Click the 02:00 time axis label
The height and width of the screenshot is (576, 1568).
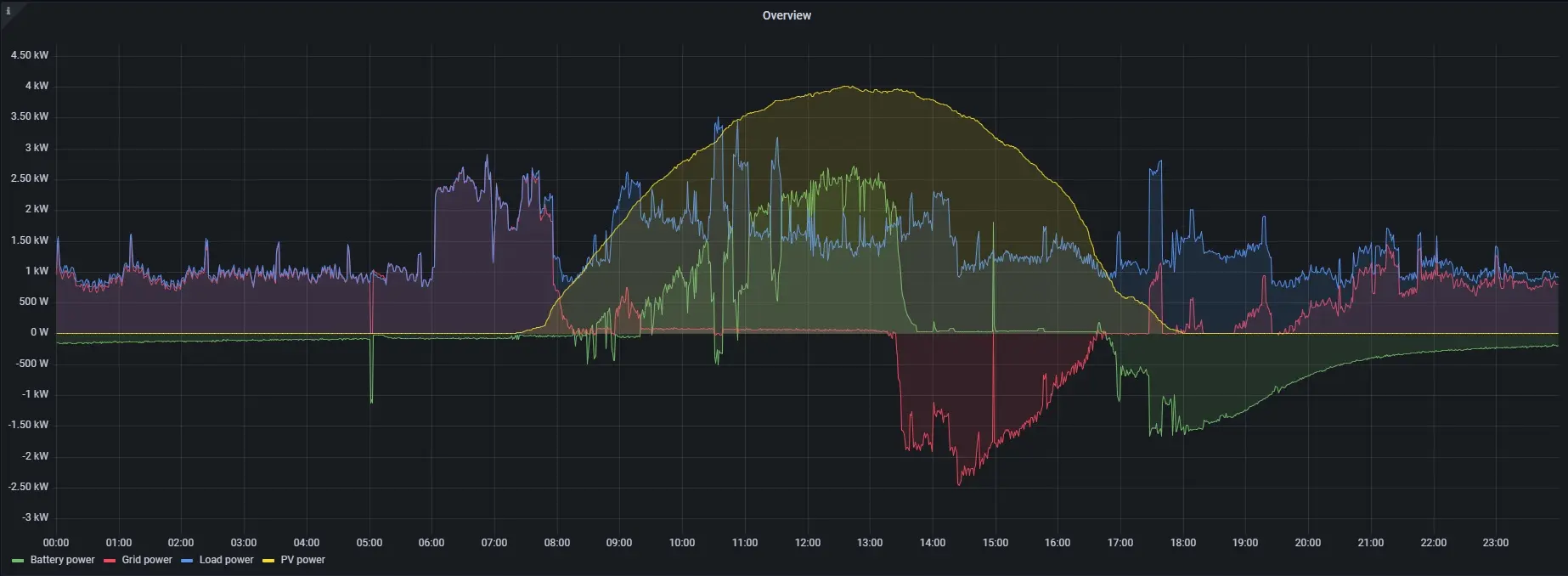[181, 543]
